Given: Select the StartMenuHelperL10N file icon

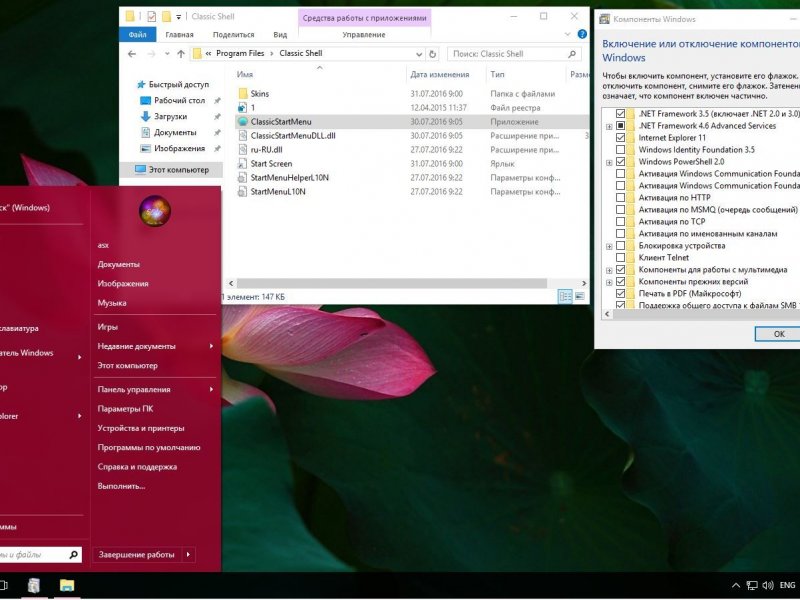Looking at the screenshot, I should click(243, 178).
